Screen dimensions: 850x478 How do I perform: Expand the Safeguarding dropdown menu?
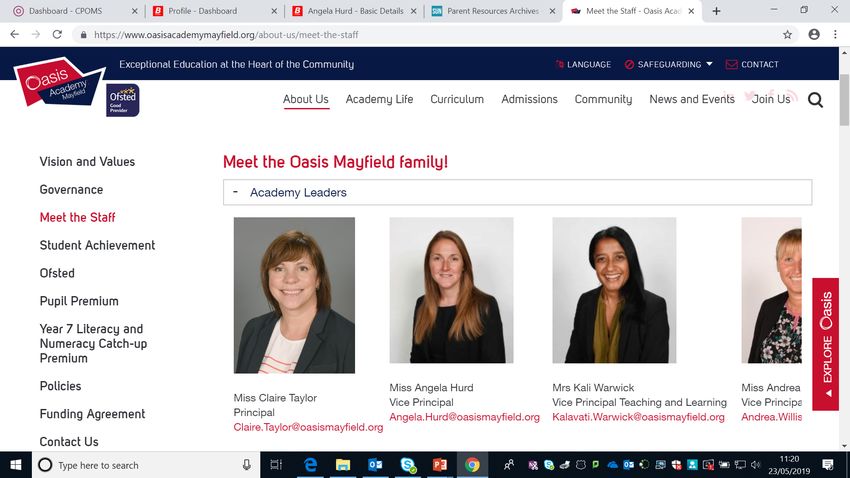click(668, 64)
